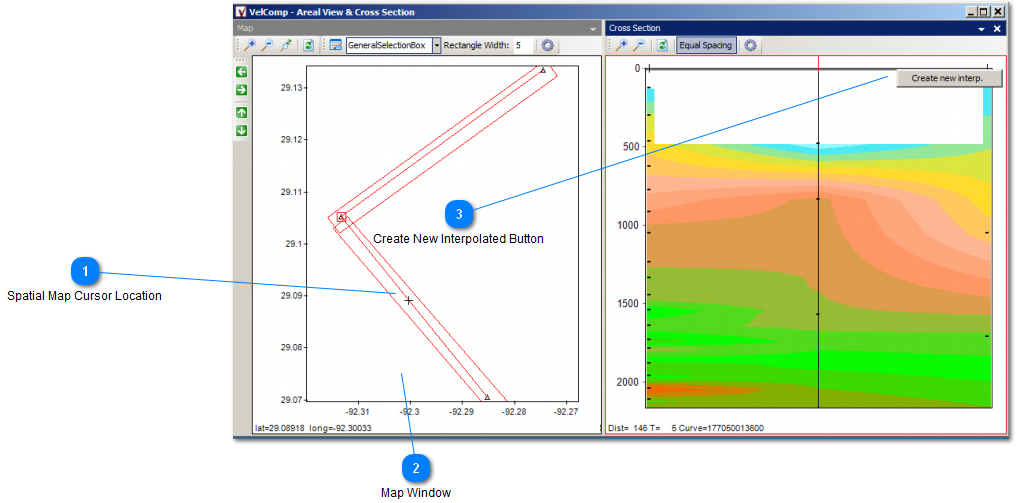Refresh the Cross Section view
The width and height of the screenshot is (1022, 503).
(x=662, y=46)
